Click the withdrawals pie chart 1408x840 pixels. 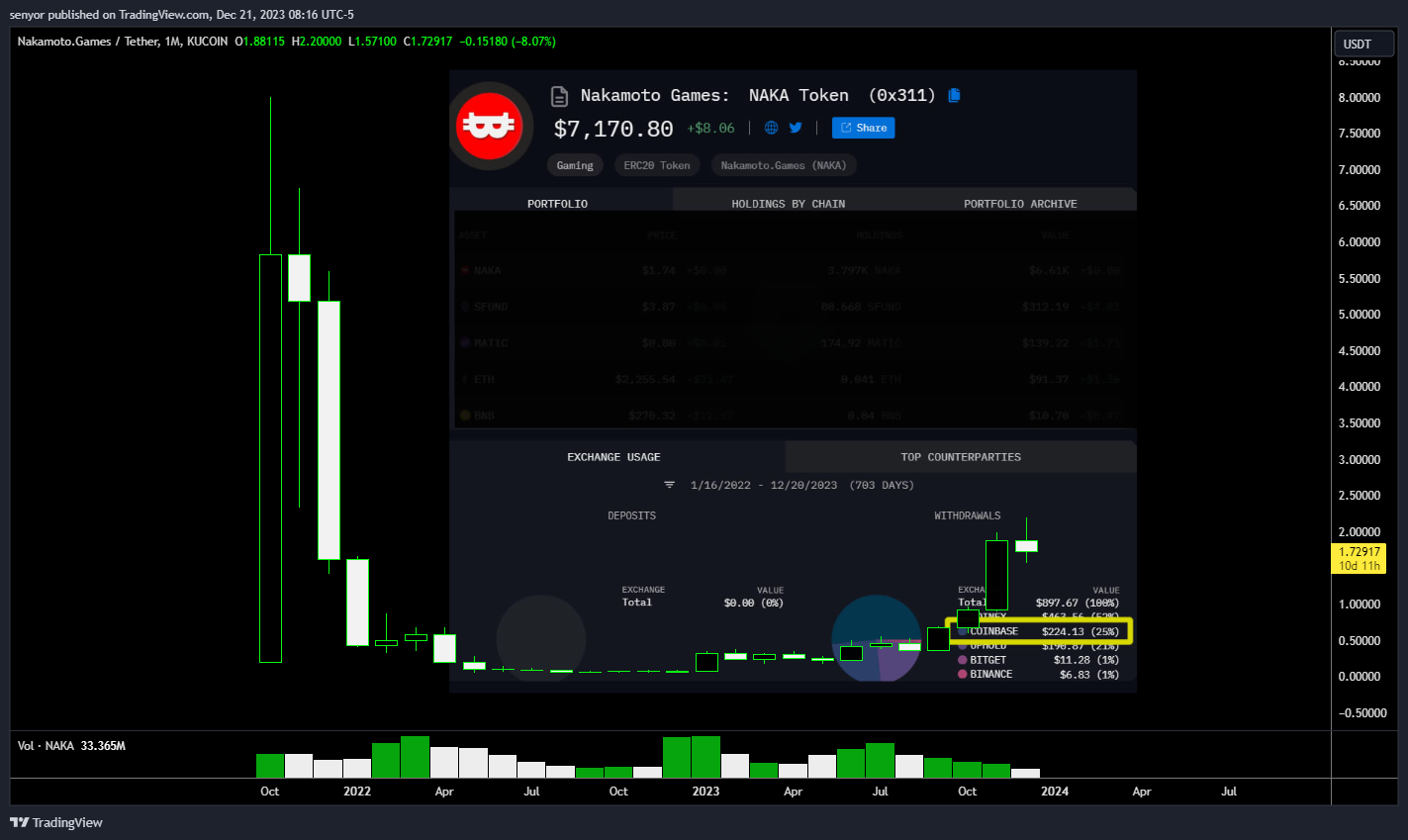click(x=877, y=639)
